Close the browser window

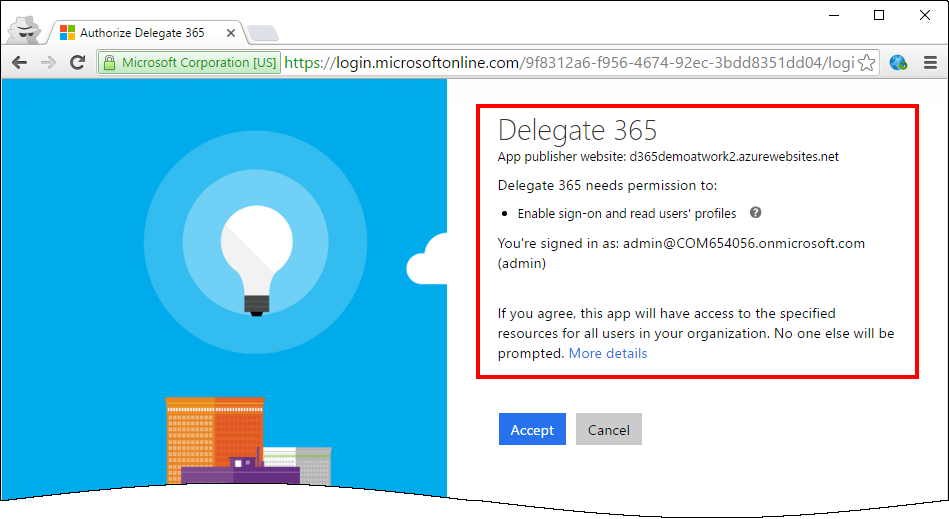pyautogui.click(x=925, y=15)
